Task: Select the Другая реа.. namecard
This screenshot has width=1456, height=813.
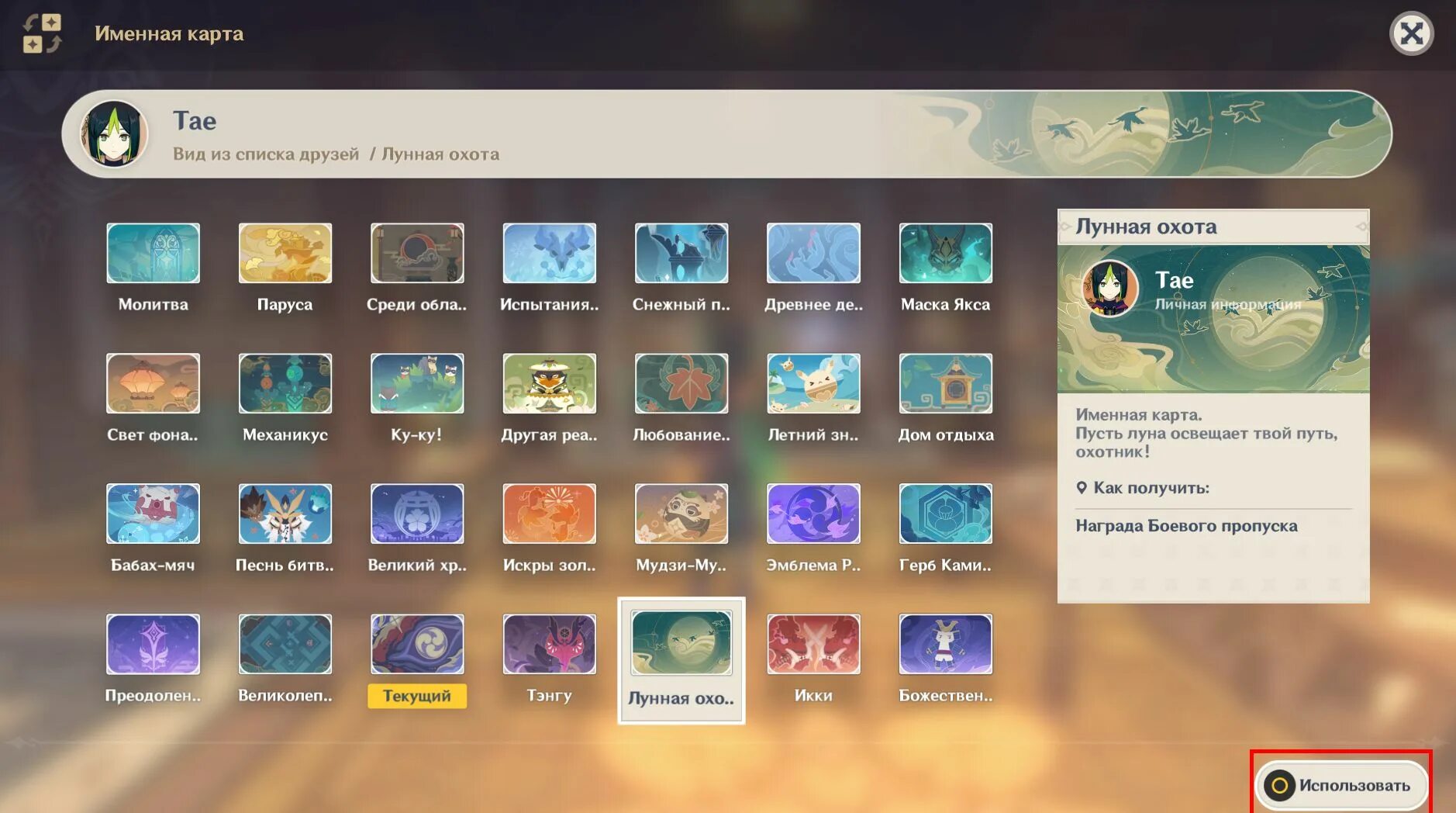Action: click(549, 384)
